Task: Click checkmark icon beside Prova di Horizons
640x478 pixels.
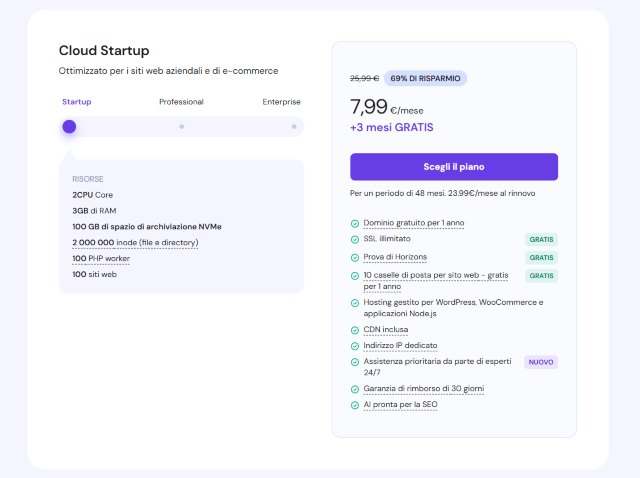Action: coord(355,258)
